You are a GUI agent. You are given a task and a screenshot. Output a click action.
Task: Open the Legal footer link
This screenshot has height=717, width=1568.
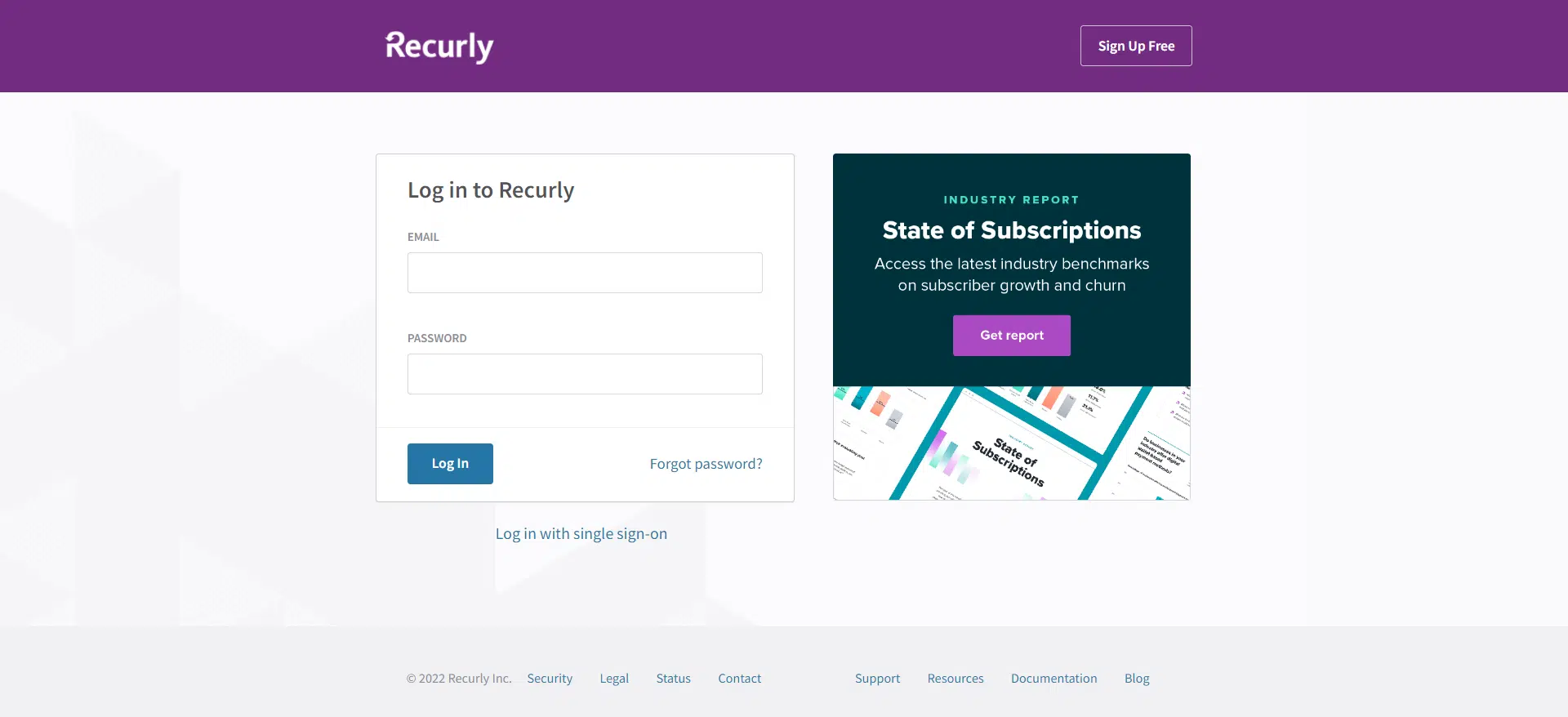tap(614, 679)
